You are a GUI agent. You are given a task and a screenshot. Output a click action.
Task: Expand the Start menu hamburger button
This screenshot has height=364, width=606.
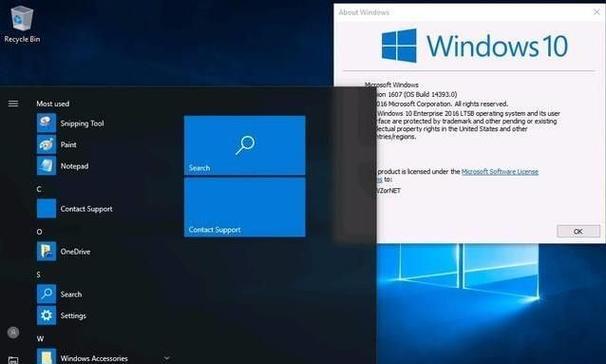click(13, 104)
